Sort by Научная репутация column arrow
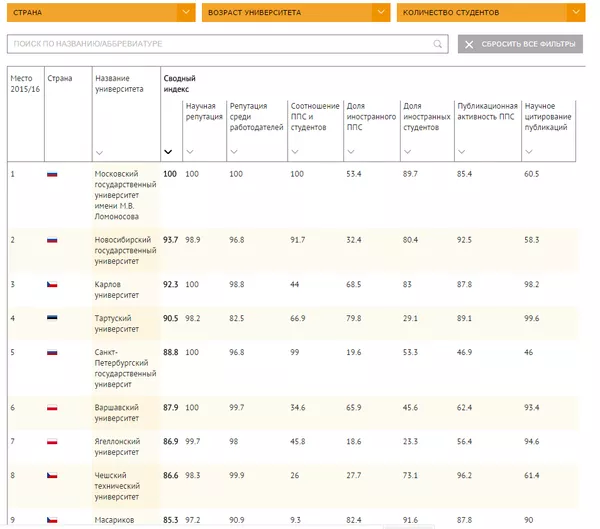This screenshot has height=529, width=600. tap(190, 152)
